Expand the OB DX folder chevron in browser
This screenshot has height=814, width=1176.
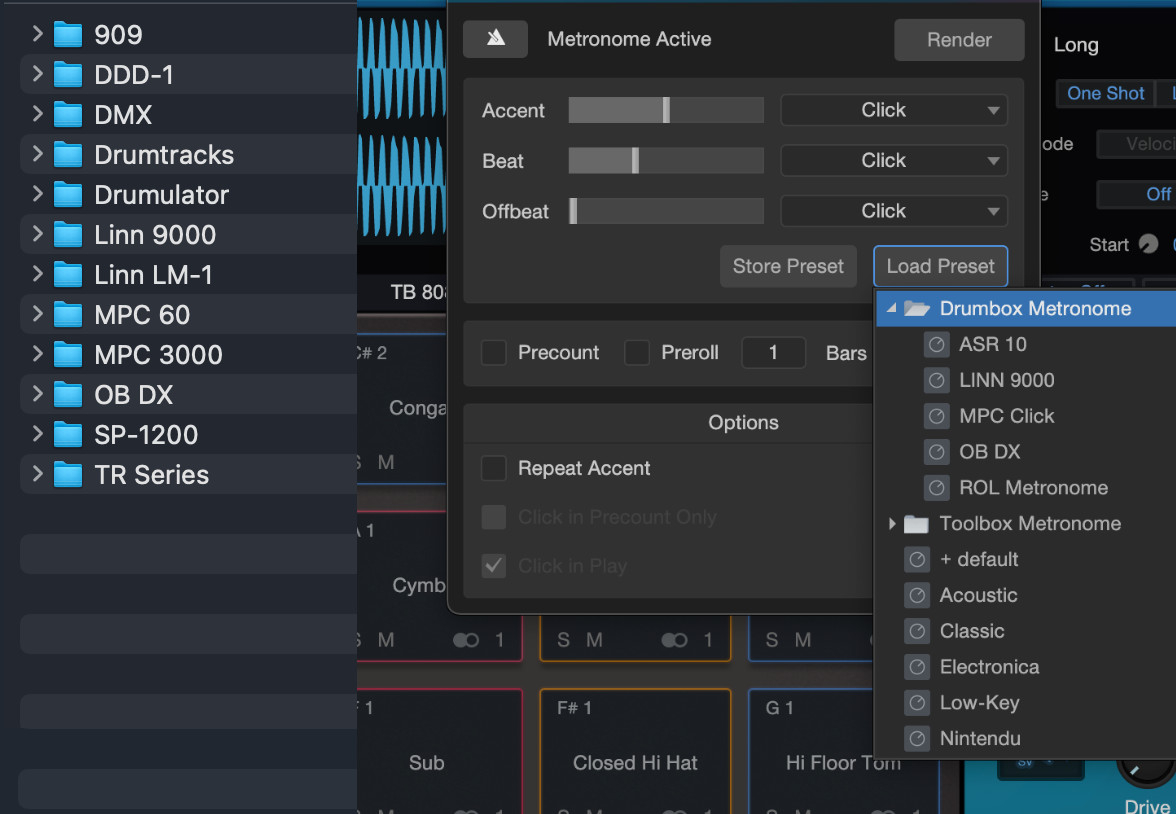point(37,394)
